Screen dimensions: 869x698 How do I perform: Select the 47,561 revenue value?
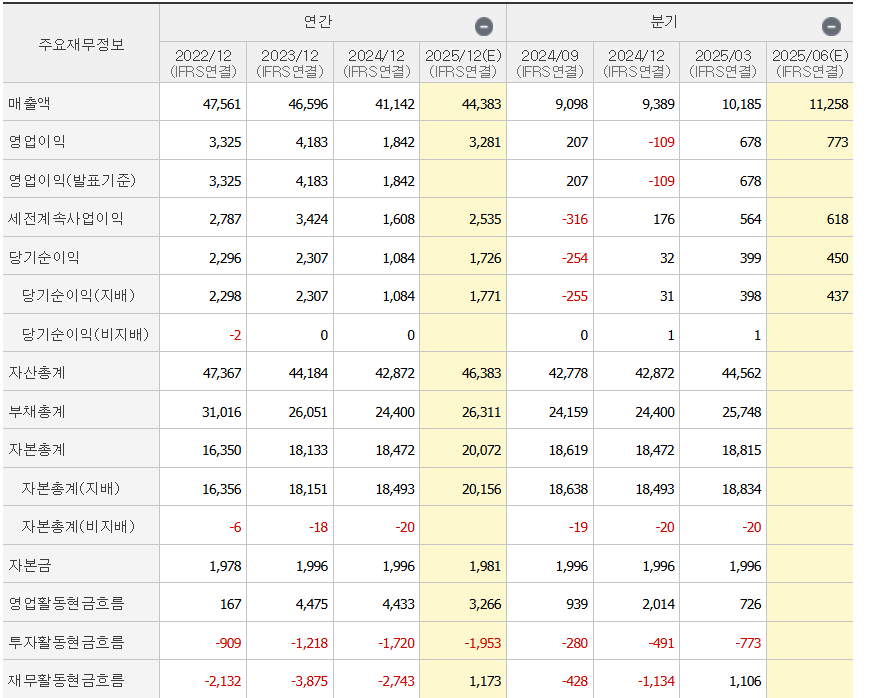click(222, 104)
